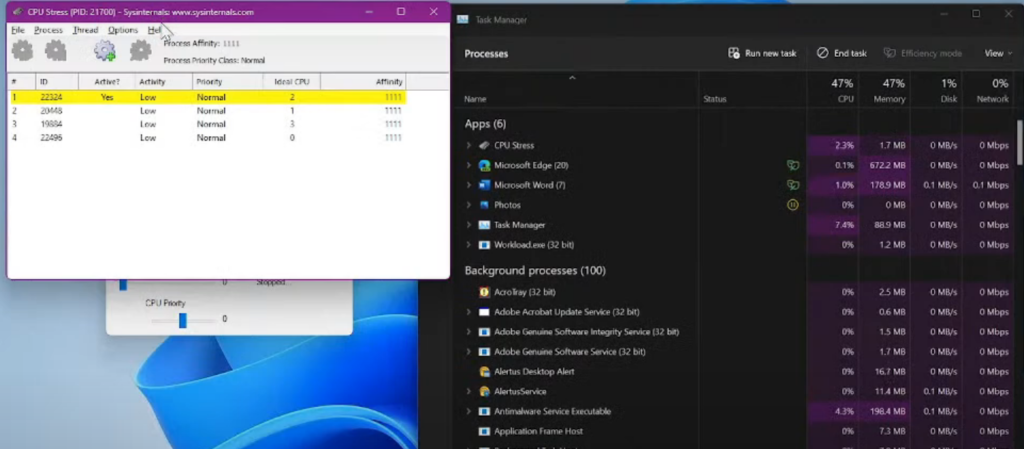Click the Alertus Desktop Alert icon

(x=484, y=371)
